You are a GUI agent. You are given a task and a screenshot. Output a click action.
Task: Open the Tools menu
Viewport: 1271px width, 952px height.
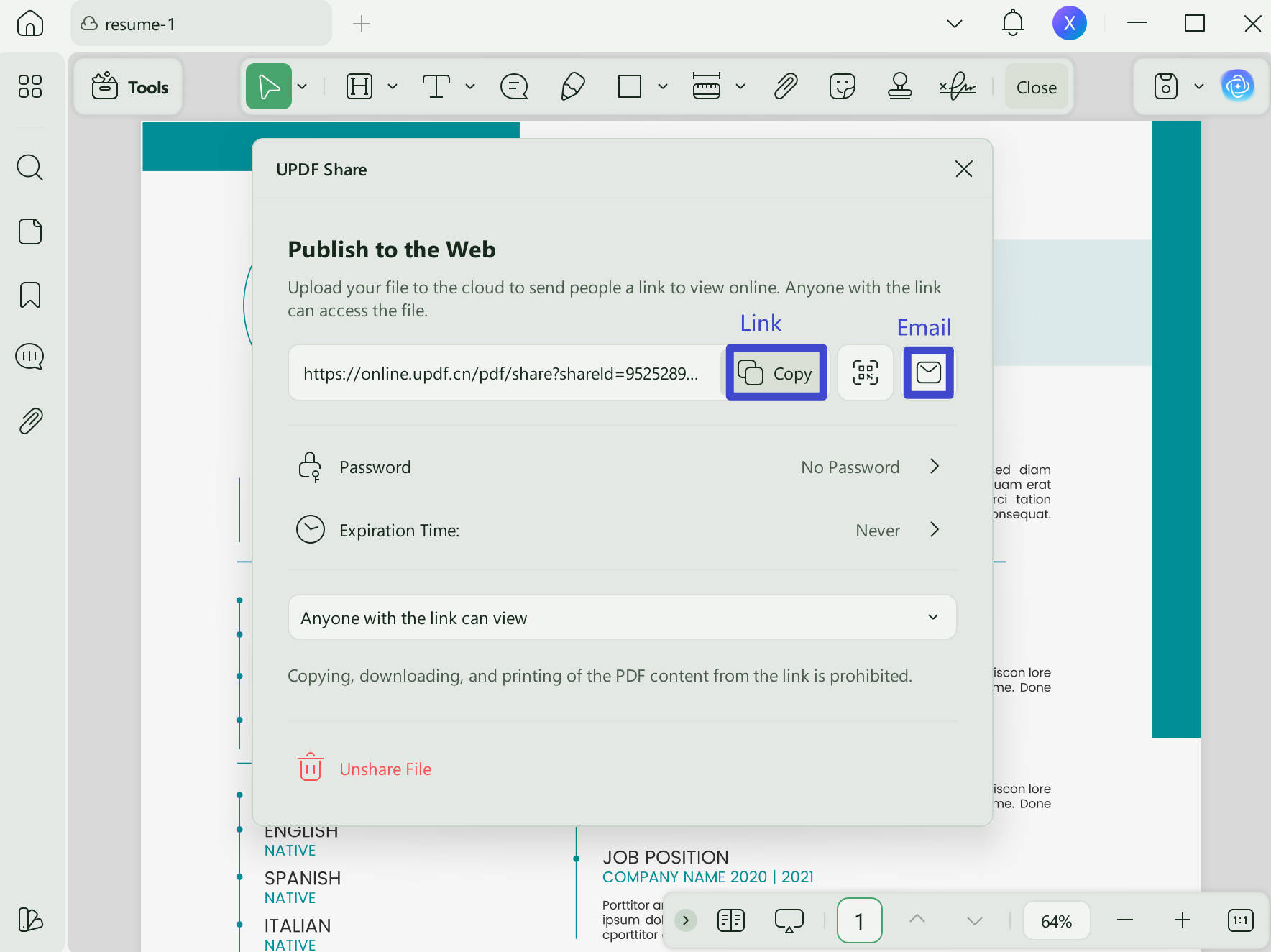coord(128,87)
